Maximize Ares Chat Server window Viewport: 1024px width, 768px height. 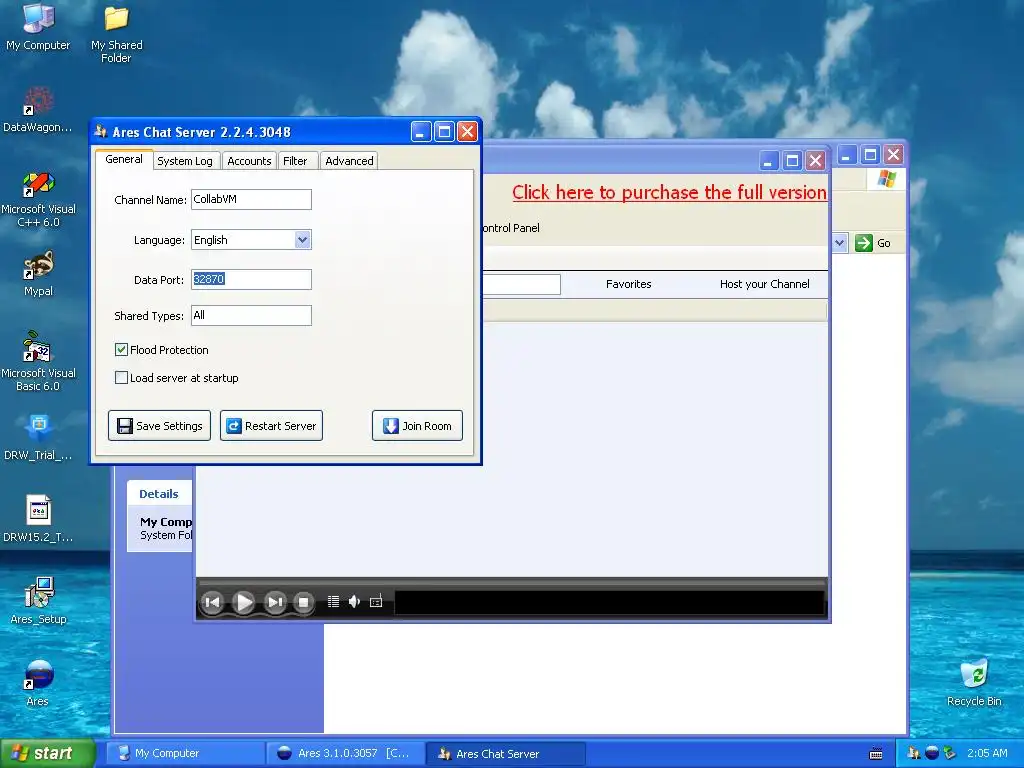tap(444, 132)
